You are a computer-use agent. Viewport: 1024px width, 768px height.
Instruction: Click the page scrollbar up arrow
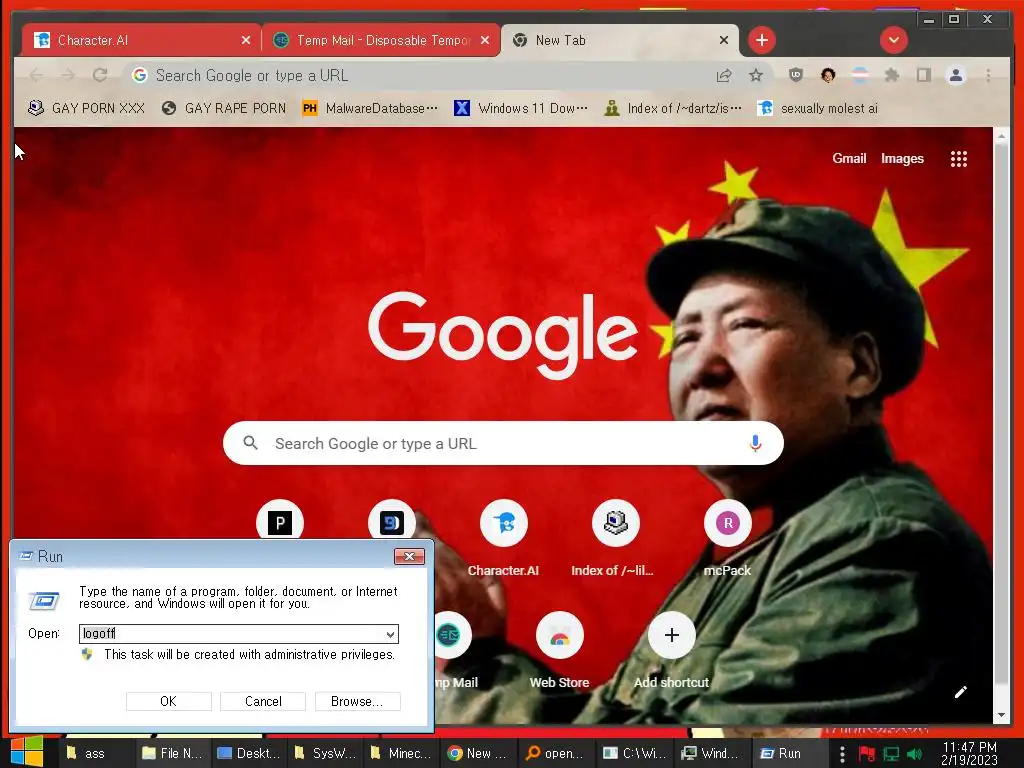pos(1000,137)
